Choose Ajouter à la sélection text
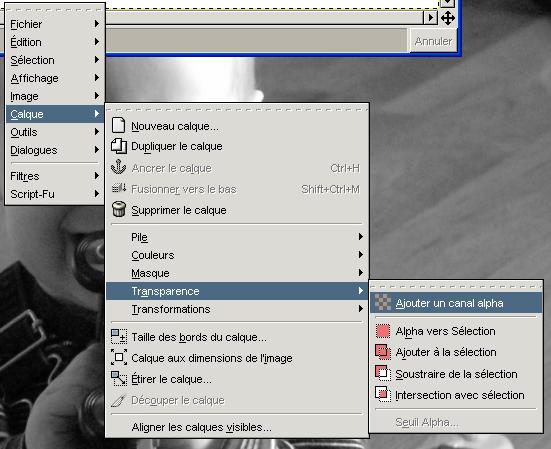The height and width of the screenshot is (449, 551). point(446,352)
